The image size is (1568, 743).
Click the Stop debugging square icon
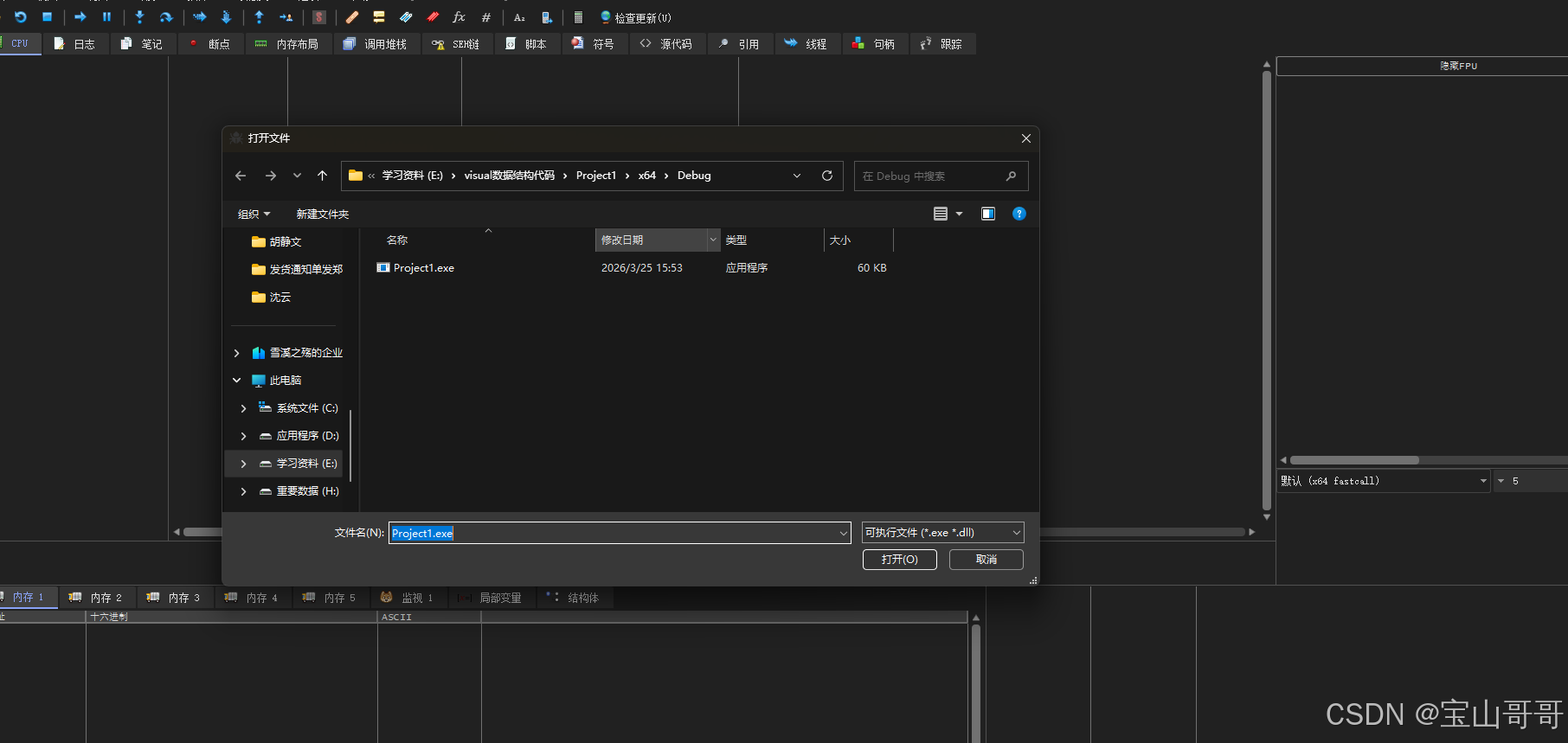[x=48, y=16]
